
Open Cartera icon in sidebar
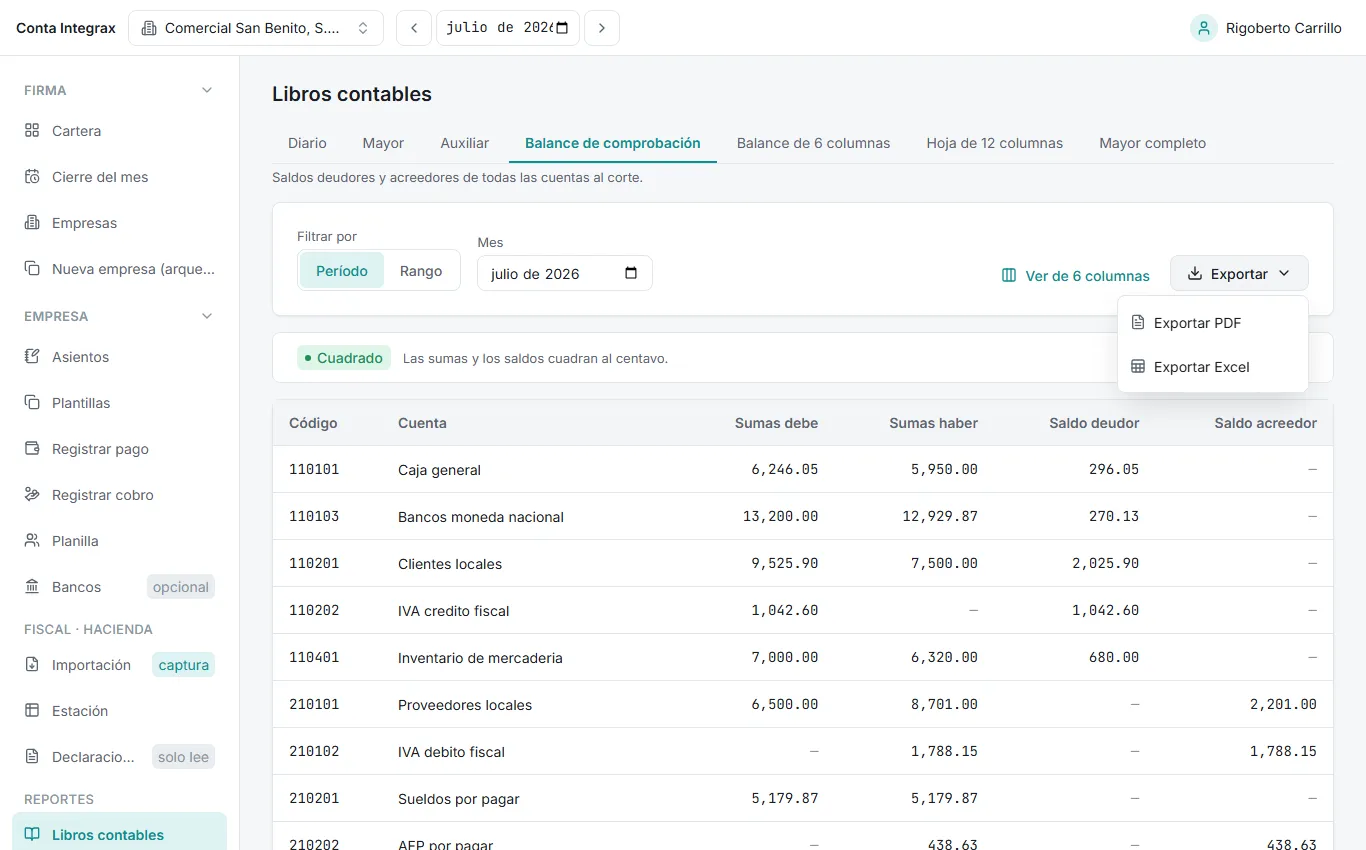click(x=32, y=131)
